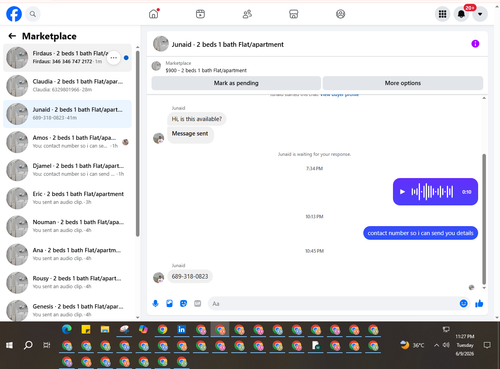This screenshot has height=369, width=500.
Task: Go to the Home feed icon
Action: point(154,14)
